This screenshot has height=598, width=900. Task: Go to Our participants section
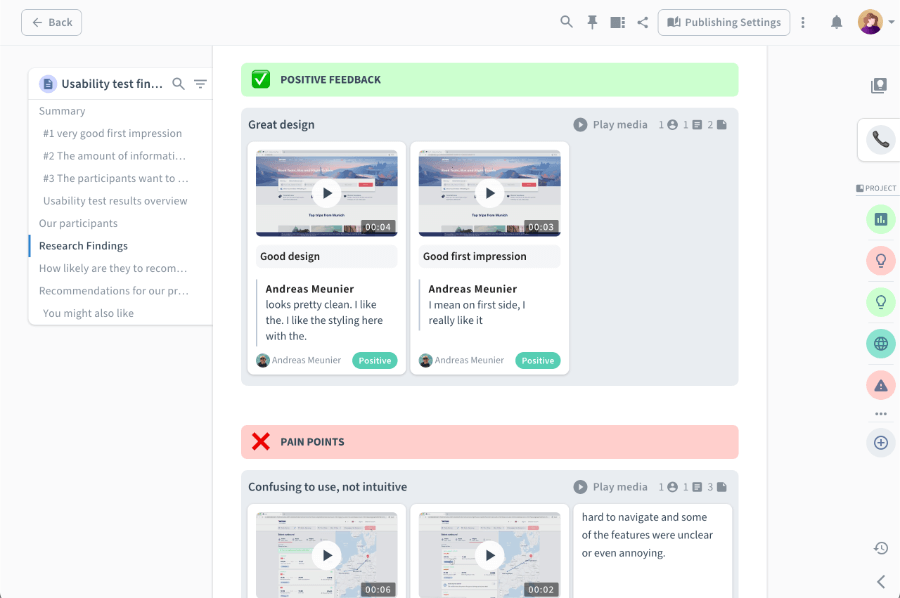point(78,223)
